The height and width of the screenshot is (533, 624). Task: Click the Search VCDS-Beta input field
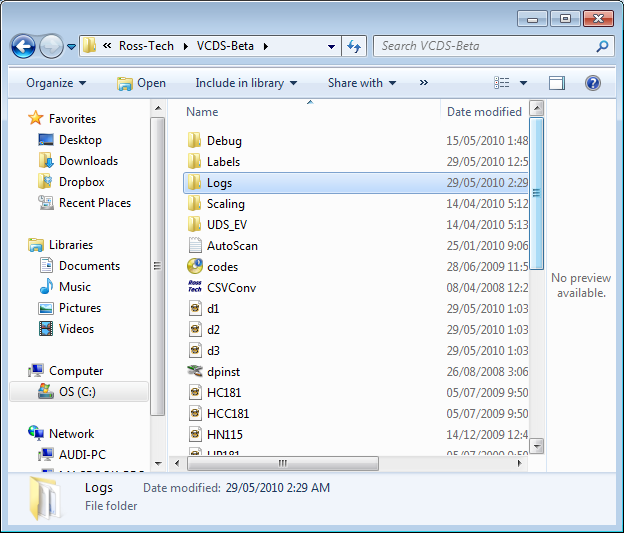pos(485,46)
